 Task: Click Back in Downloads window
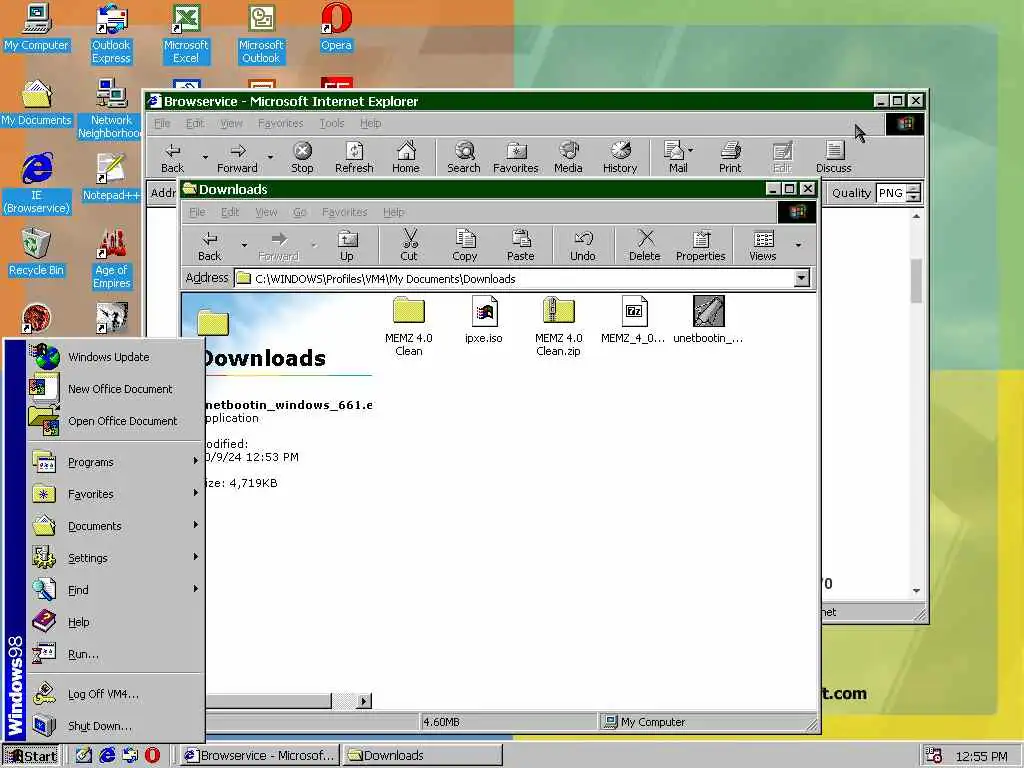click(x=210, y=246)
